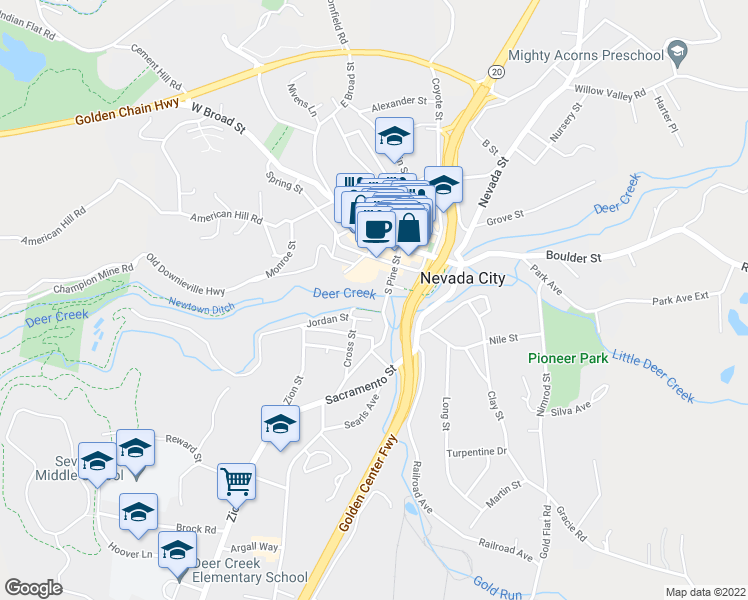
Task: Click school marker near Alexander St
Action: [394, 139]
